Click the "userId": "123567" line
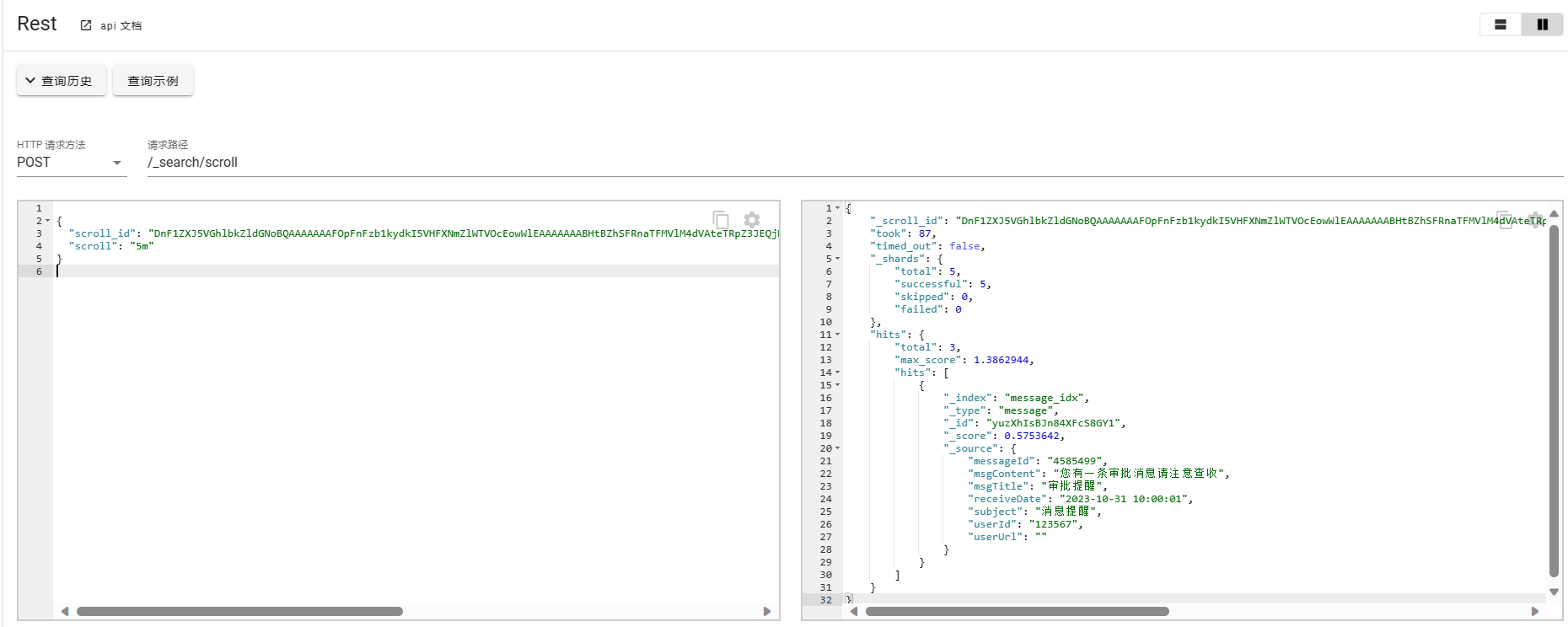This screenshot has width=1568, height=627. [x=1025, y=524]
